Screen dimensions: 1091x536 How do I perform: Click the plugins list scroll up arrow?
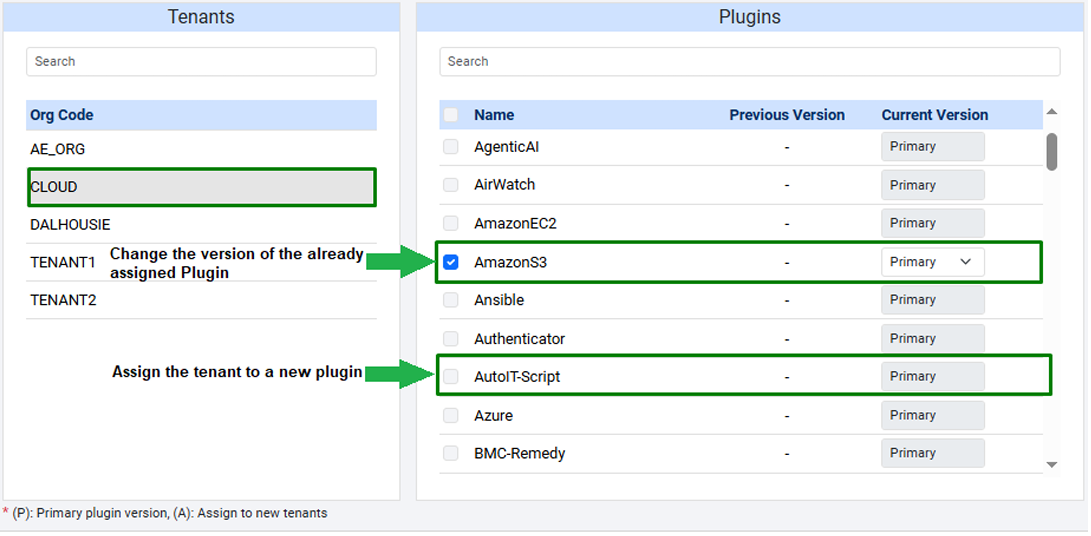[x=1051, y=111]
